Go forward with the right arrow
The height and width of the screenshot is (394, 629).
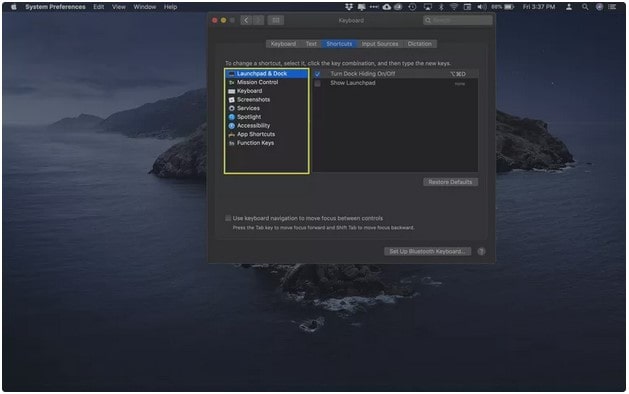(x=258, y=20)
